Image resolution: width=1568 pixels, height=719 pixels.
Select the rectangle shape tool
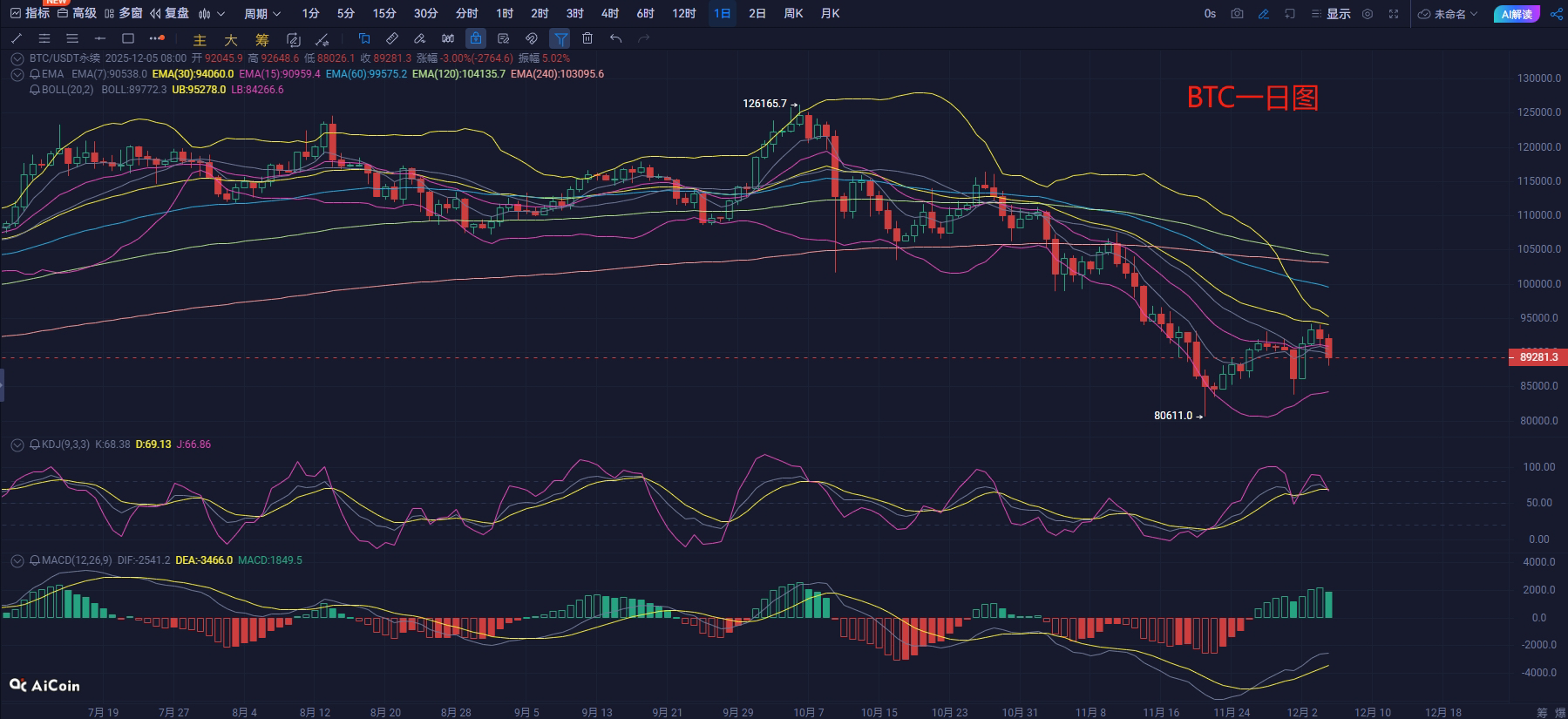pyautogui.click(x=128, y=38)
